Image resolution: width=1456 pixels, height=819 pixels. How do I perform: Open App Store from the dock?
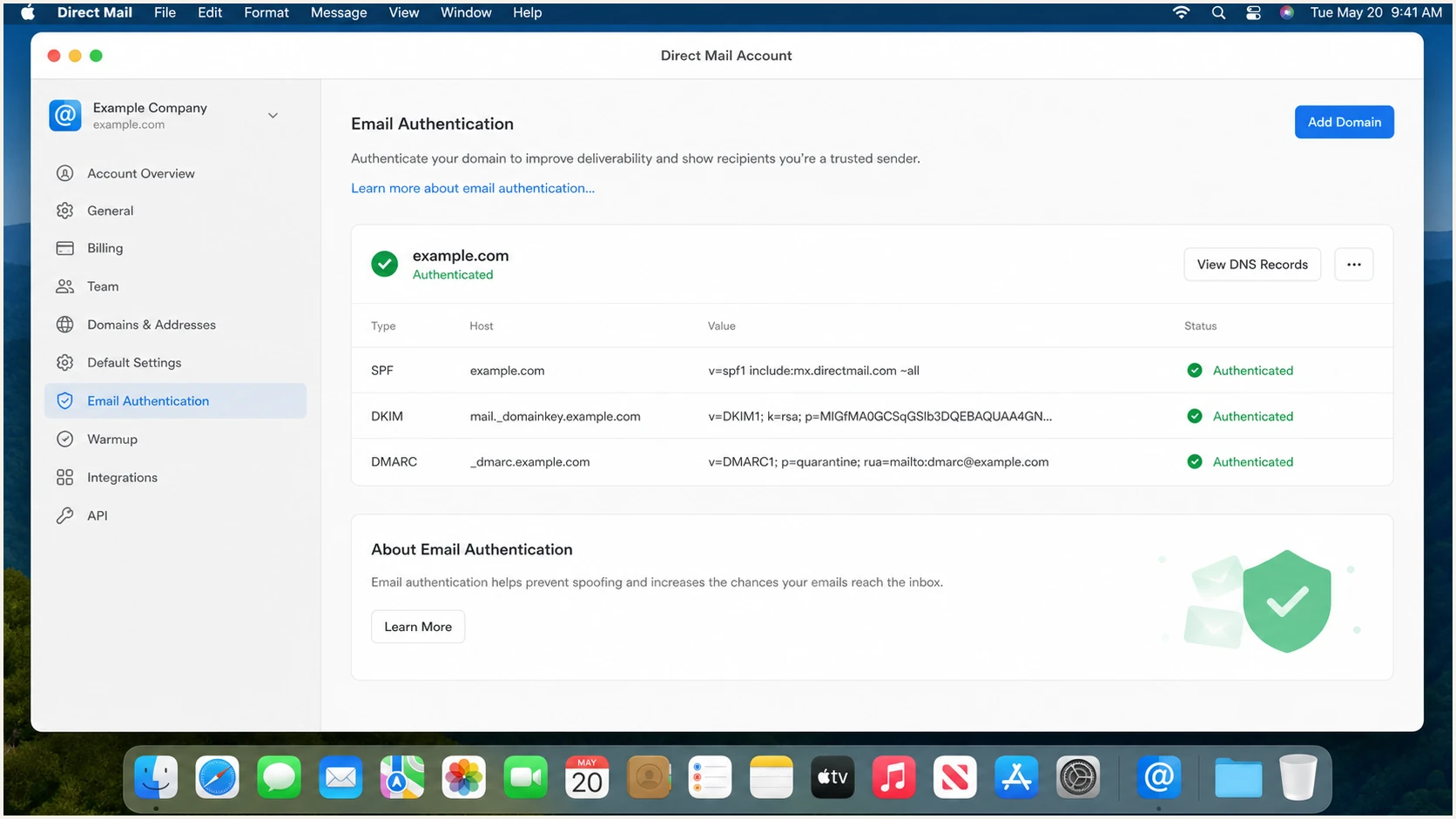pos(1016,777)
